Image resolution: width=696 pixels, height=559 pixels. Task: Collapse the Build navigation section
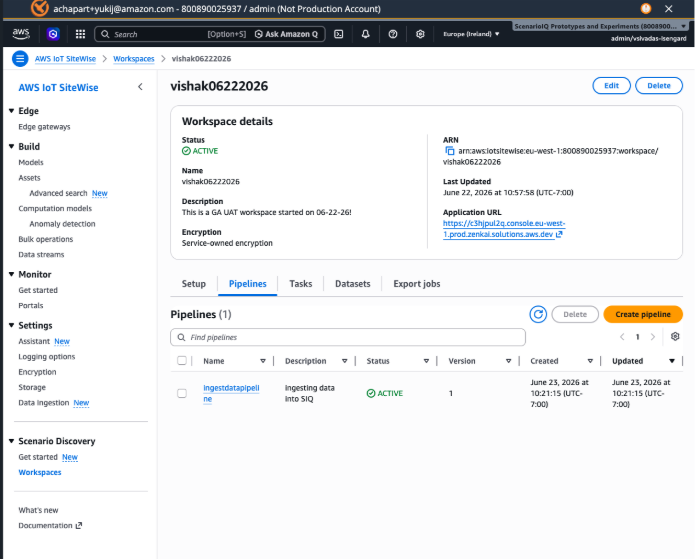[12, 147]
